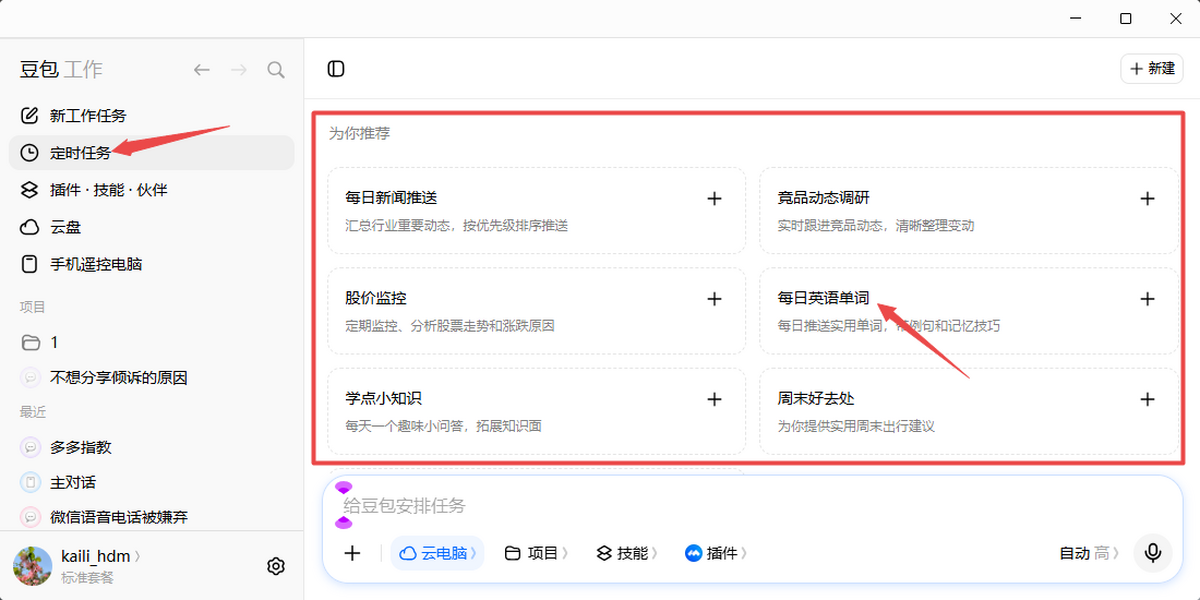Click description 为你提供实用周末出行建议
1200x600 pixels.
tap(856, 426)
